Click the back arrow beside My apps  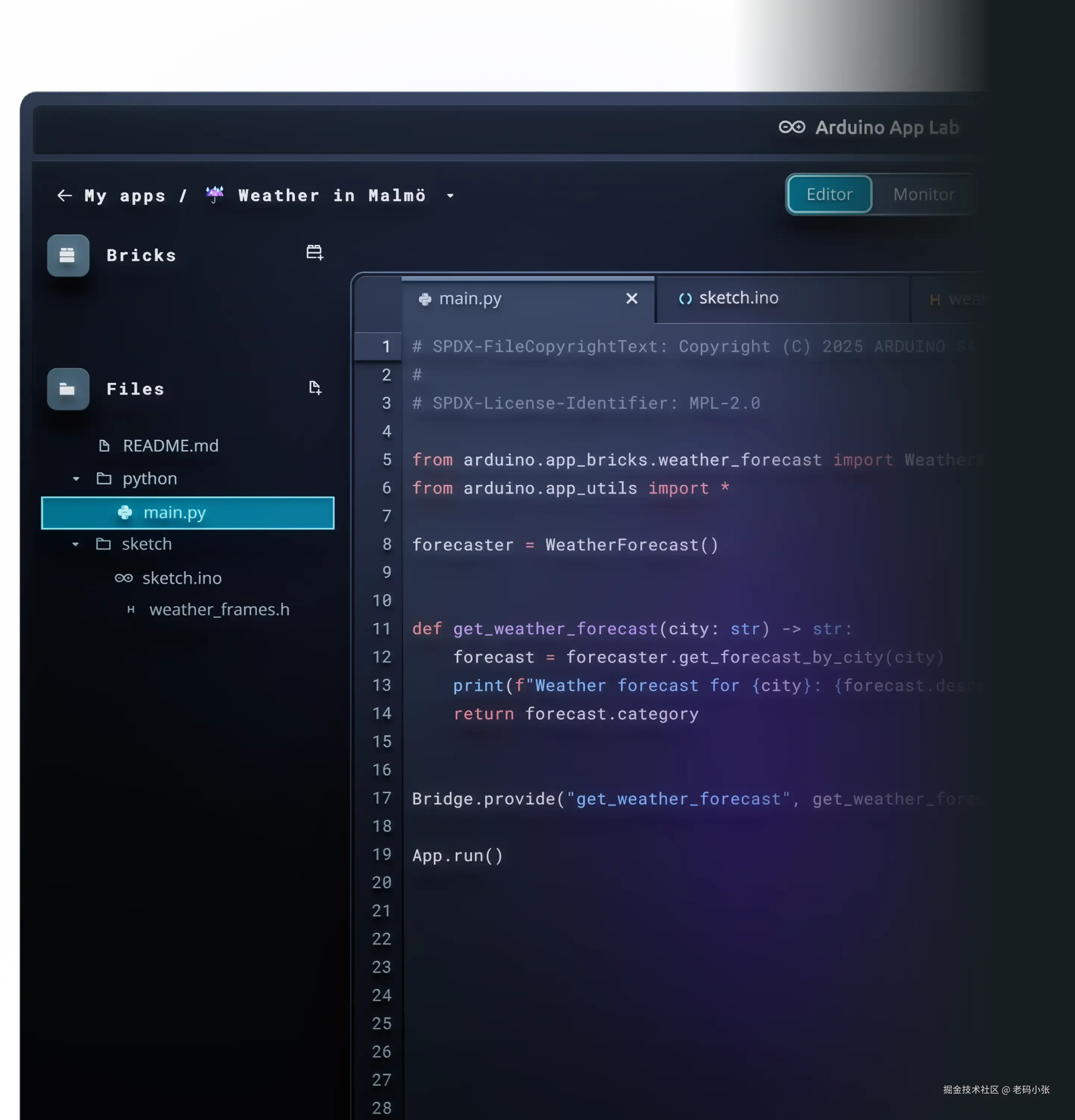click(x=65, y=195)
